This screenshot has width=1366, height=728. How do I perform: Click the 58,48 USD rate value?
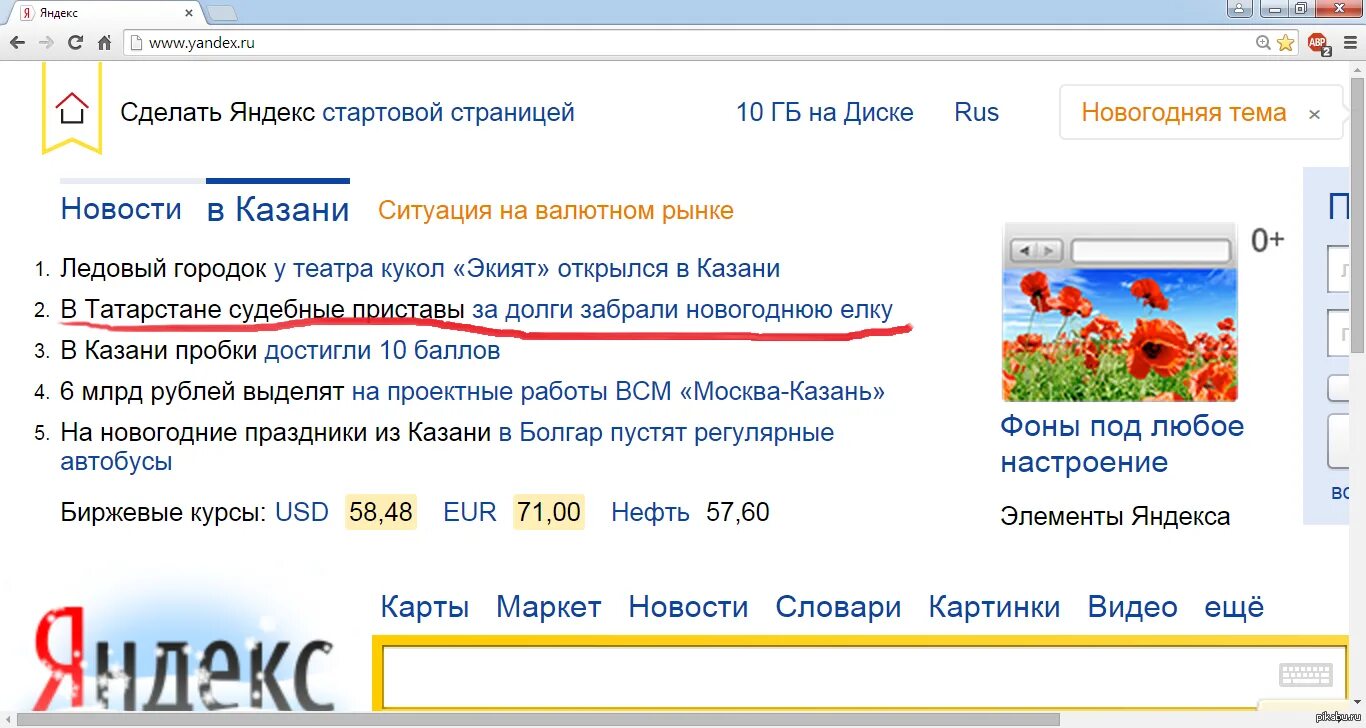click(x=381, y=513)
